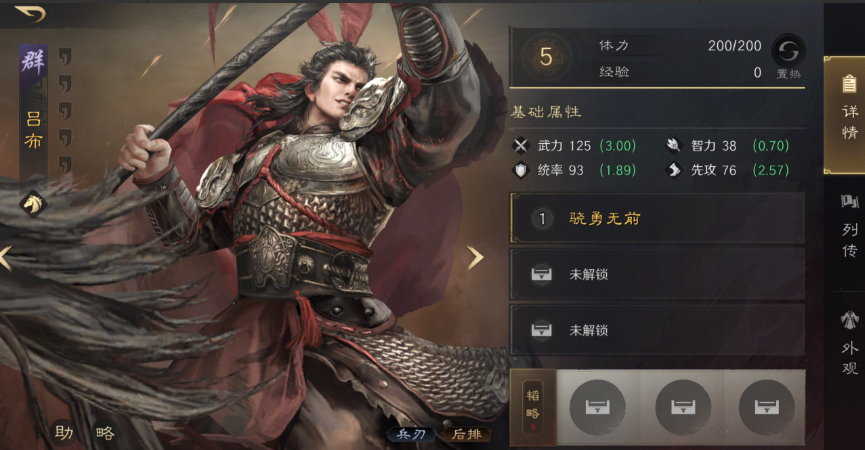Open the 骁勇无前 skill entry
Viewport: 865px width, 450px height.
tap(657, 218)
